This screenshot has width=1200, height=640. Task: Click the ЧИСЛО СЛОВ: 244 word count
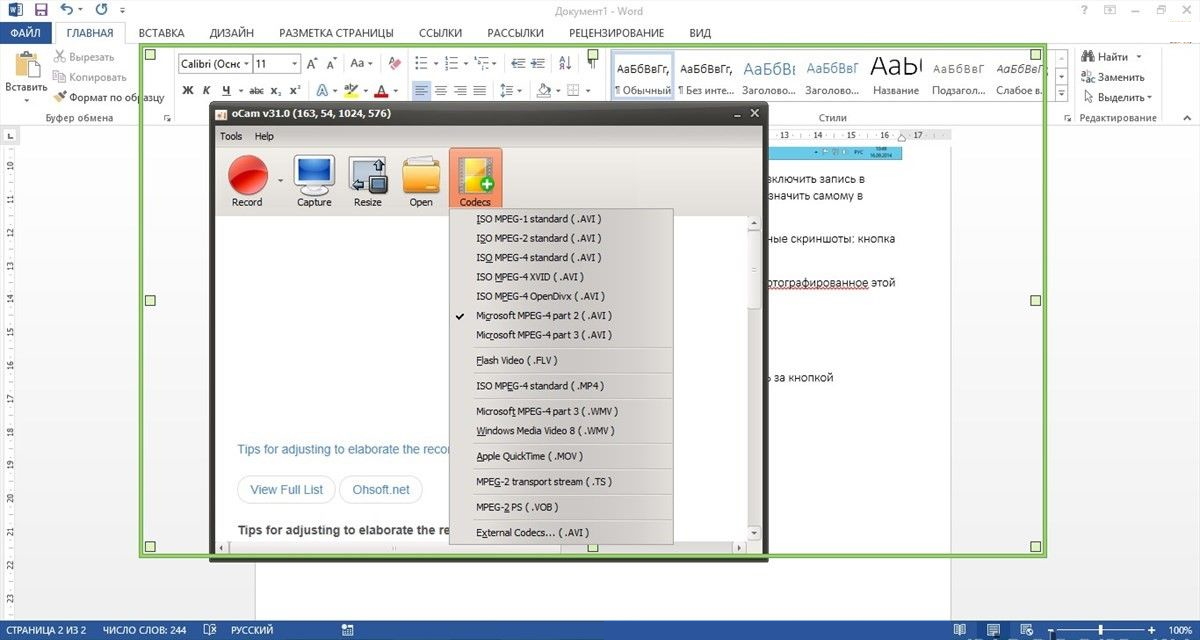146,631
